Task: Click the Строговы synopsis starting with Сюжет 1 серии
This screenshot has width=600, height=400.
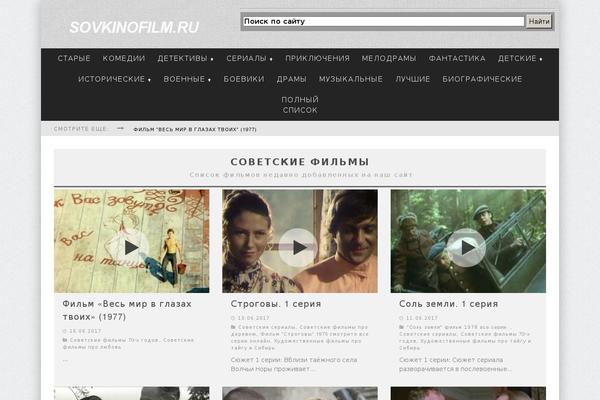Action: 294,364
